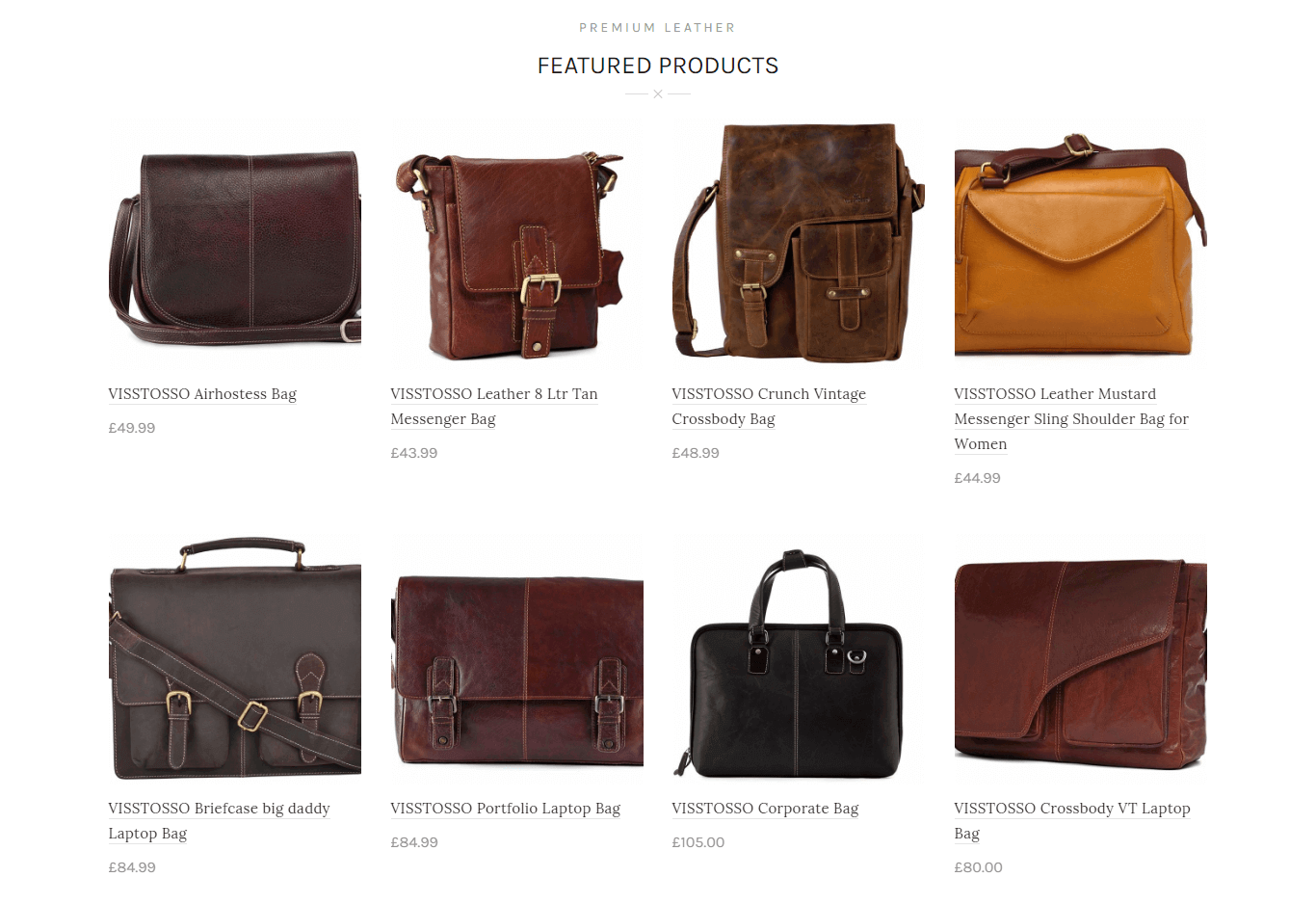The width and height of the screenshot is (1316, 904).
Task: Open the VISSTOSSO Corporate Bag title link
Action: (x=765, y=809)
